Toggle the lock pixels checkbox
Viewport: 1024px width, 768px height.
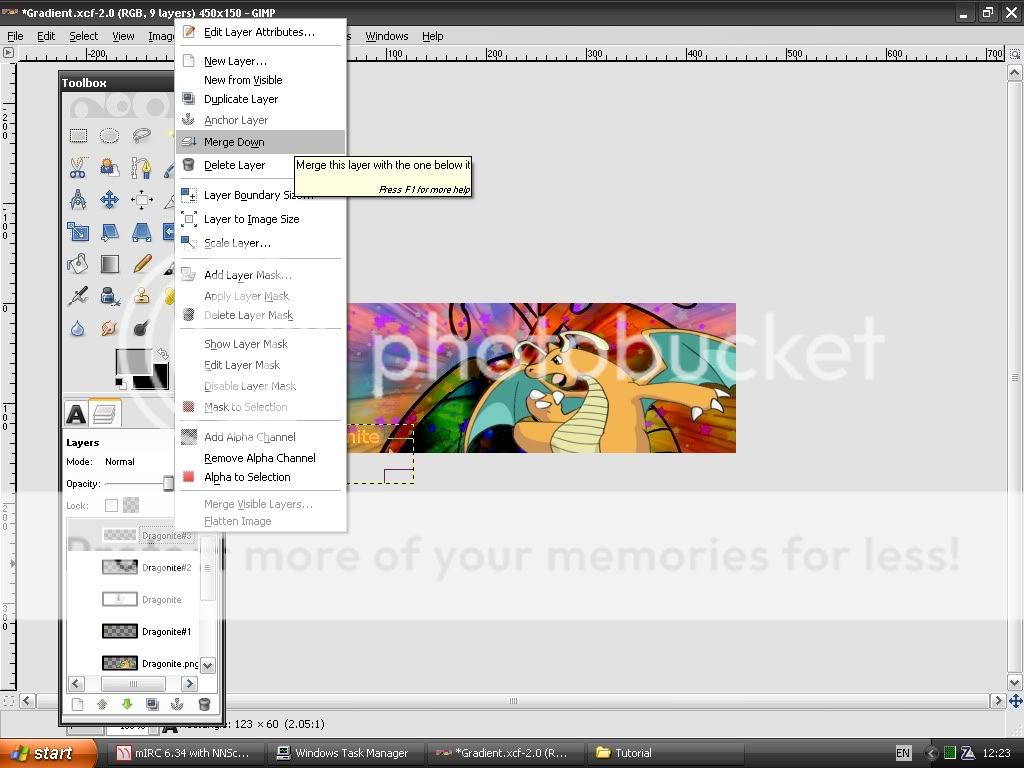(x=111, y=506)
